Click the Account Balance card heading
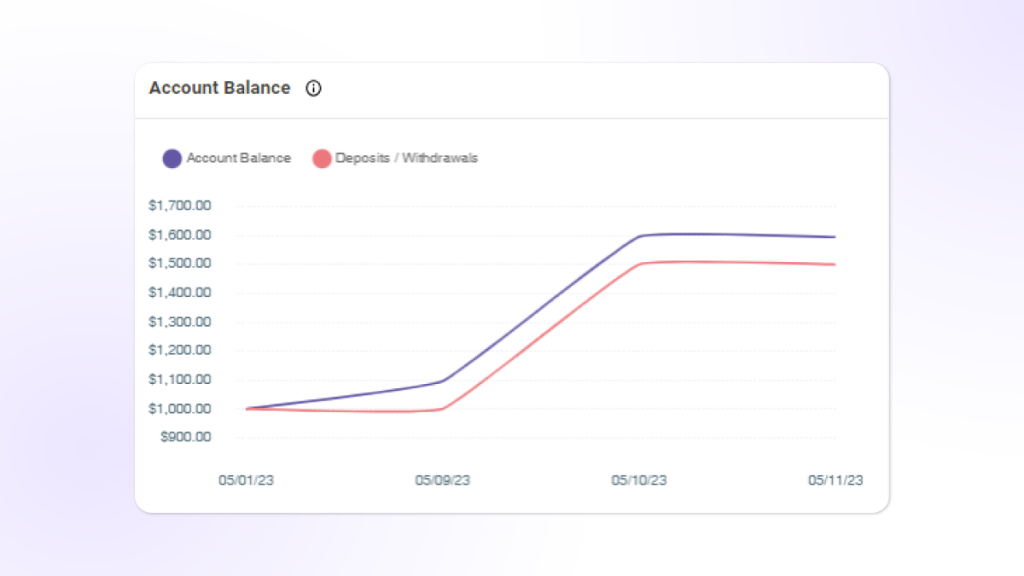Screen dimensions: 1024x576 point(220,88)
